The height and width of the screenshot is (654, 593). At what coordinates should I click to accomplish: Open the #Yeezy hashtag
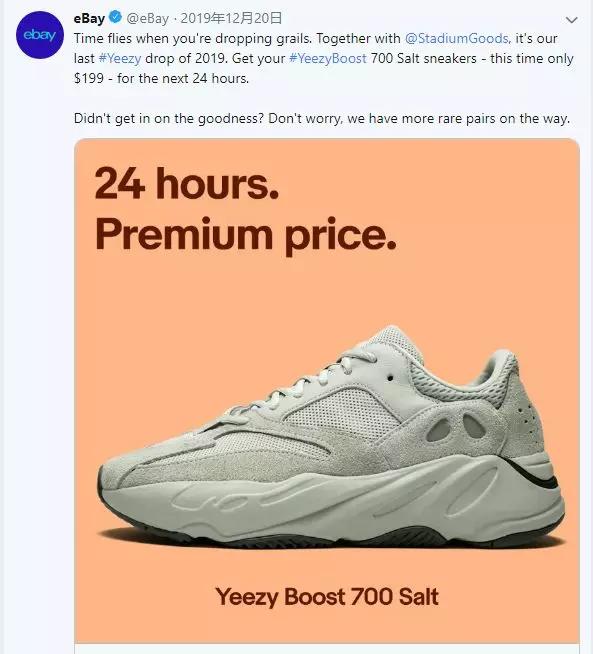click(x=120, y=58)
